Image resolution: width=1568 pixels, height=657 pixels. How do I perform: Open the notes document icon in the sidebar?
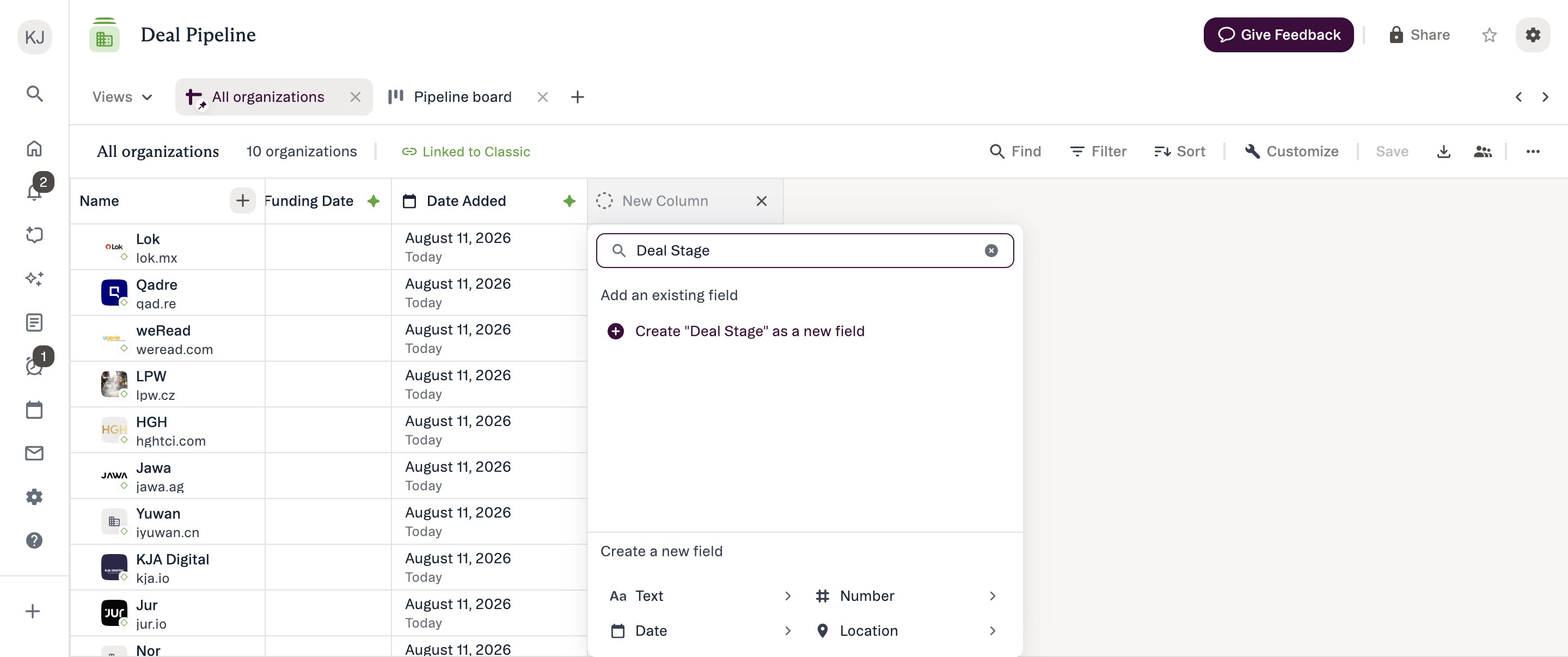(x=35, y=323)
